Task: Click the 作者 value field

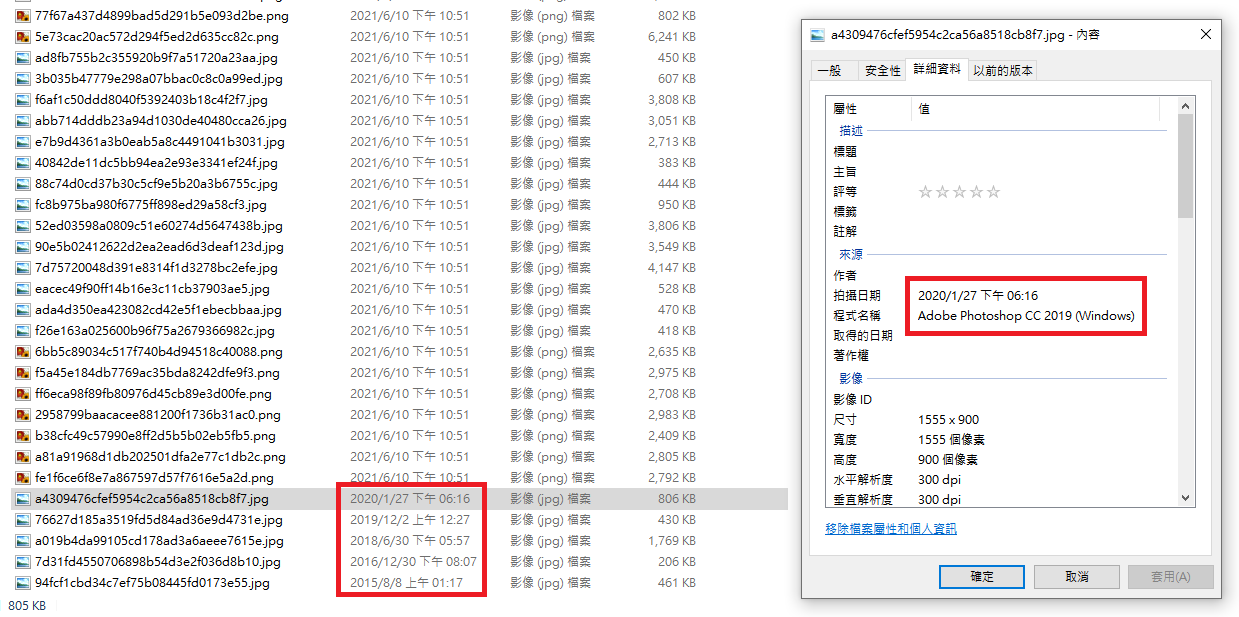Action: 1040,276
